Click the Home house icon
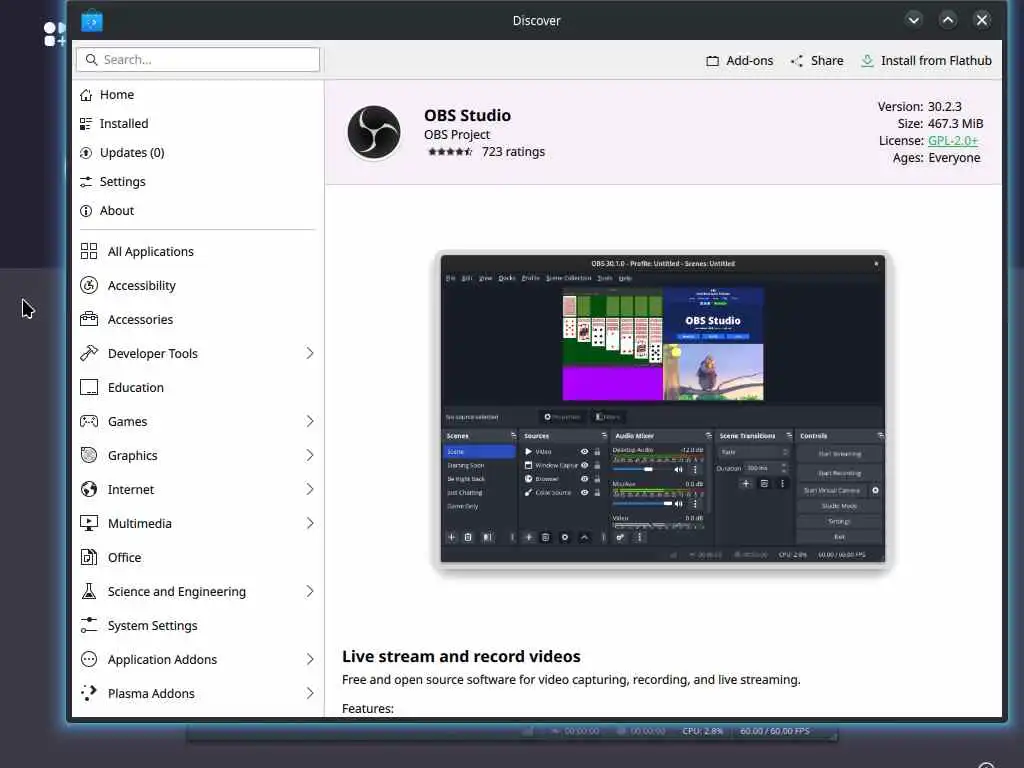The height and width of the screenshot is (768, 1024). click(x=86, y=95)
